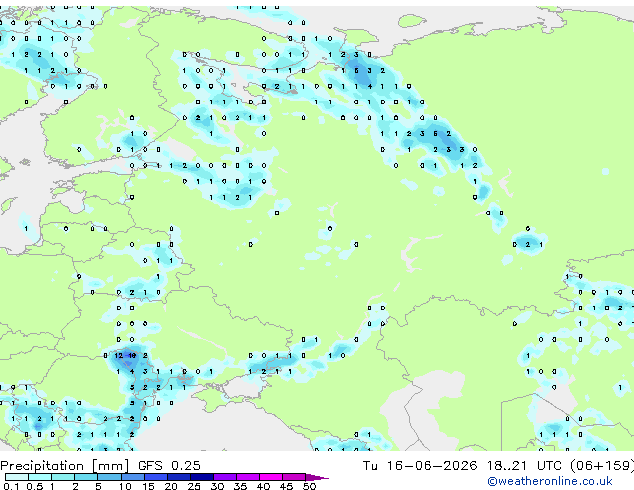Click the '12' precipitation value on map
This screenshot has height=490, width=634.
click(118, 356)
